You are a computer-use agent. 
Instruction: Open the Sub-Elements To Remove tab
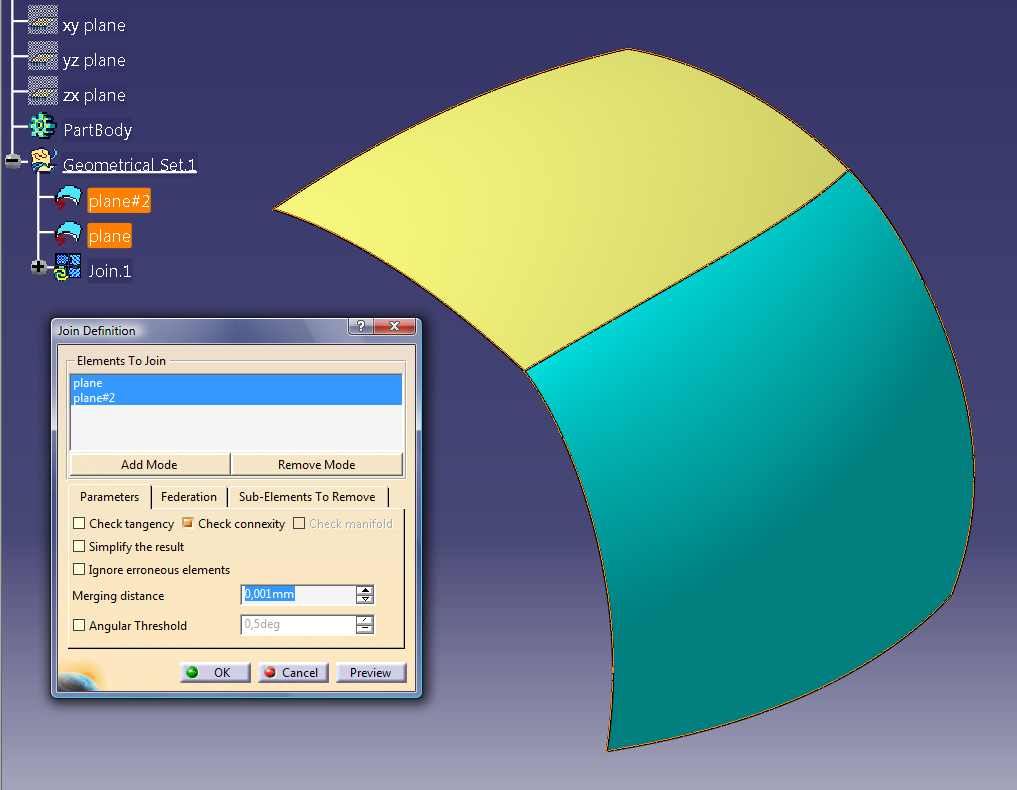pos(307,497)
